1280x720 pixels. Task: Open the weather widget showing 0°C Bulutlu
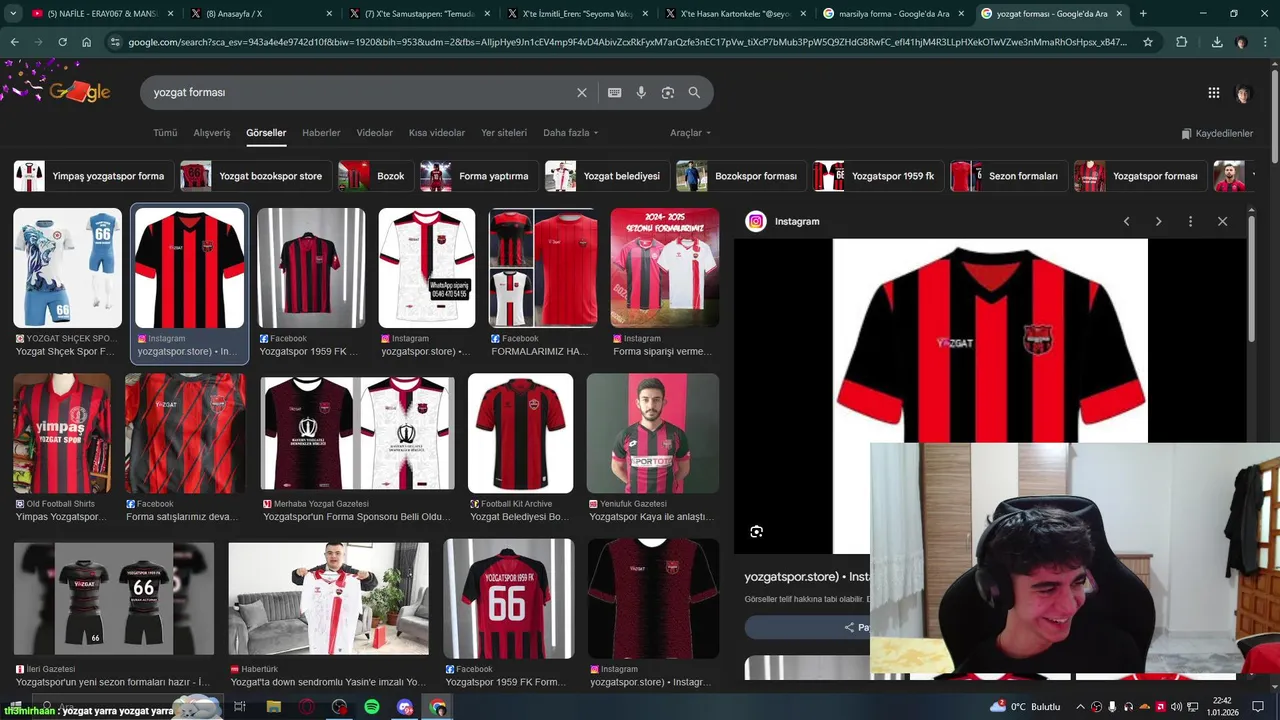1025,707
